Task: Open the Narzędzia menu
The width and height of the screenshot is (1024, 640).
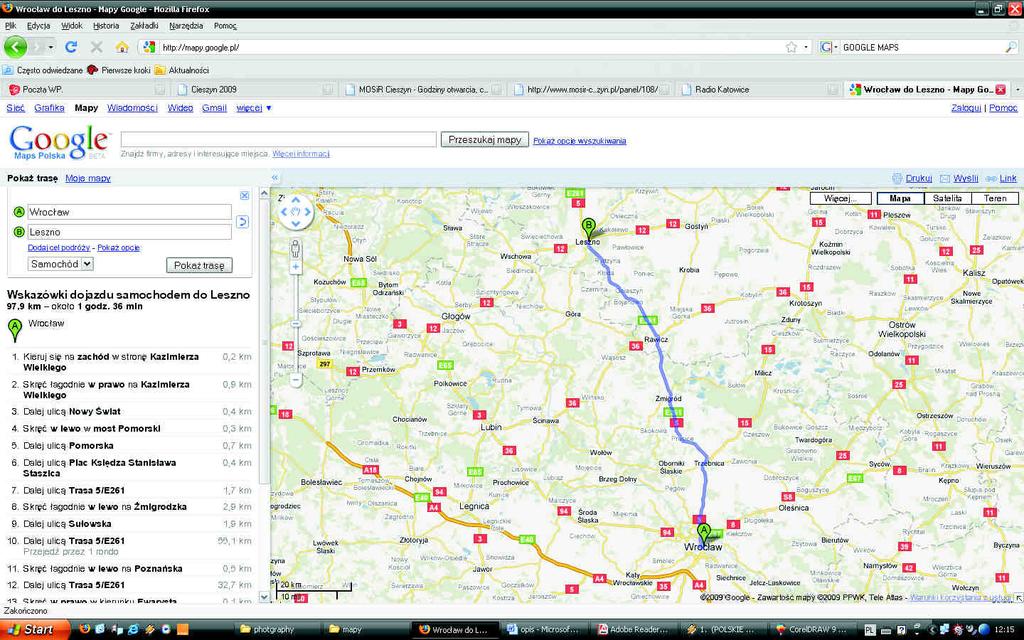Action: click(186, 26)
